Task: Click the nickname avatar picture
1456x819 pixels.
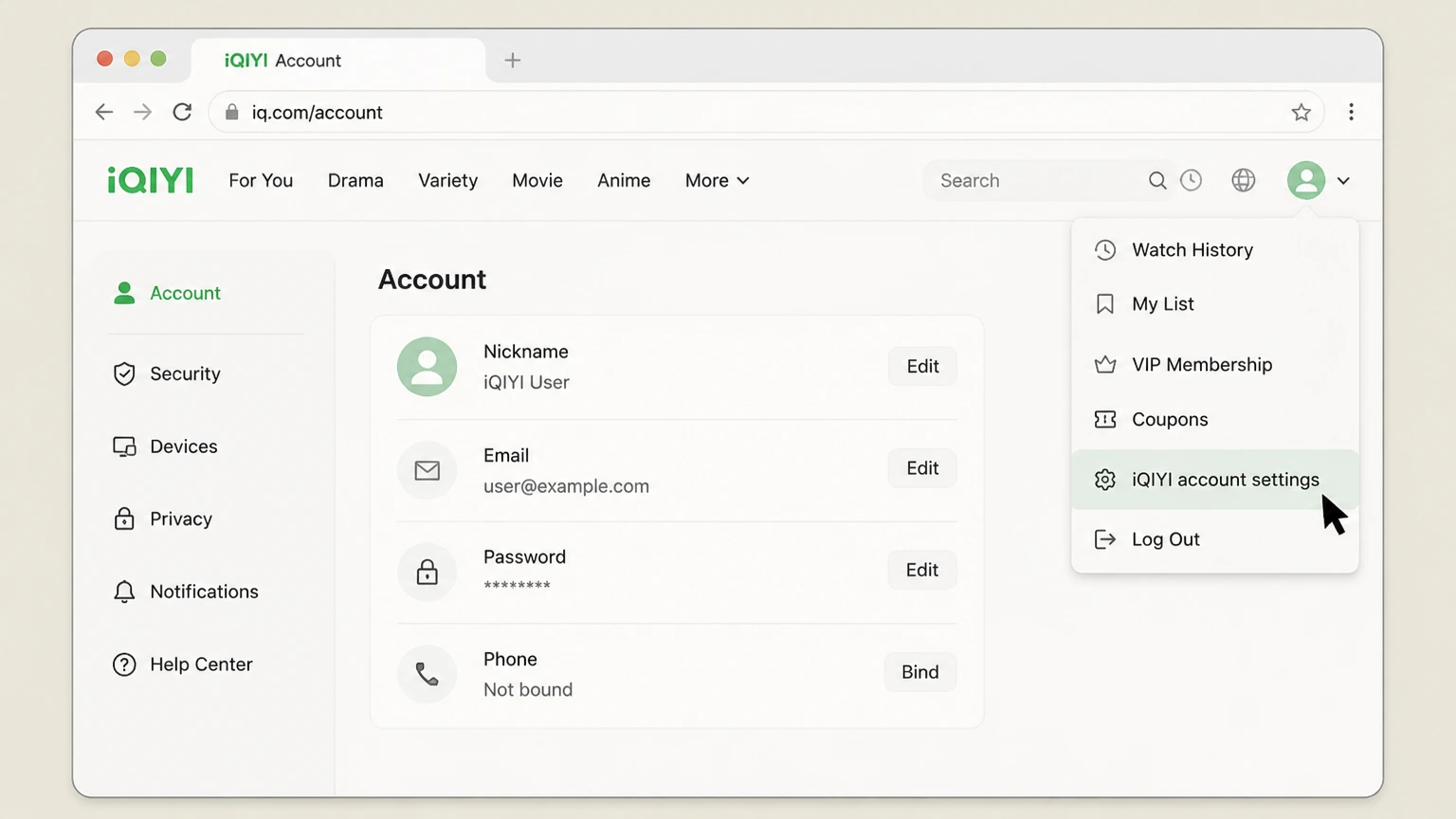Action: click(428, 367)
